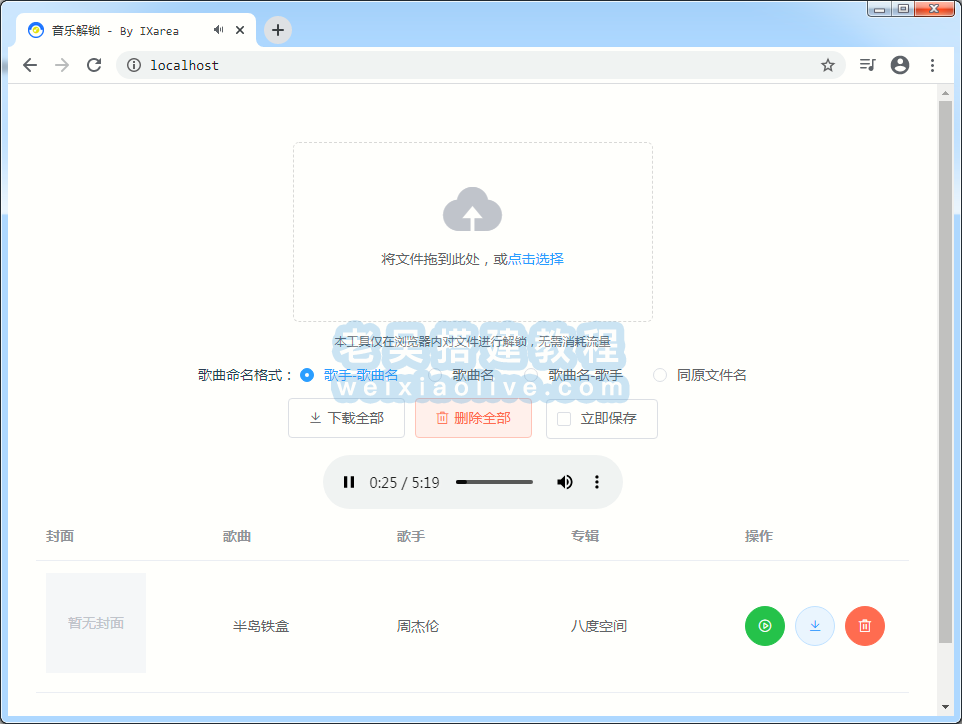Screen dimensions: 962x724
Task: Click the 暂无封面 cover placeholder
Action: click(x=96, y=623)
